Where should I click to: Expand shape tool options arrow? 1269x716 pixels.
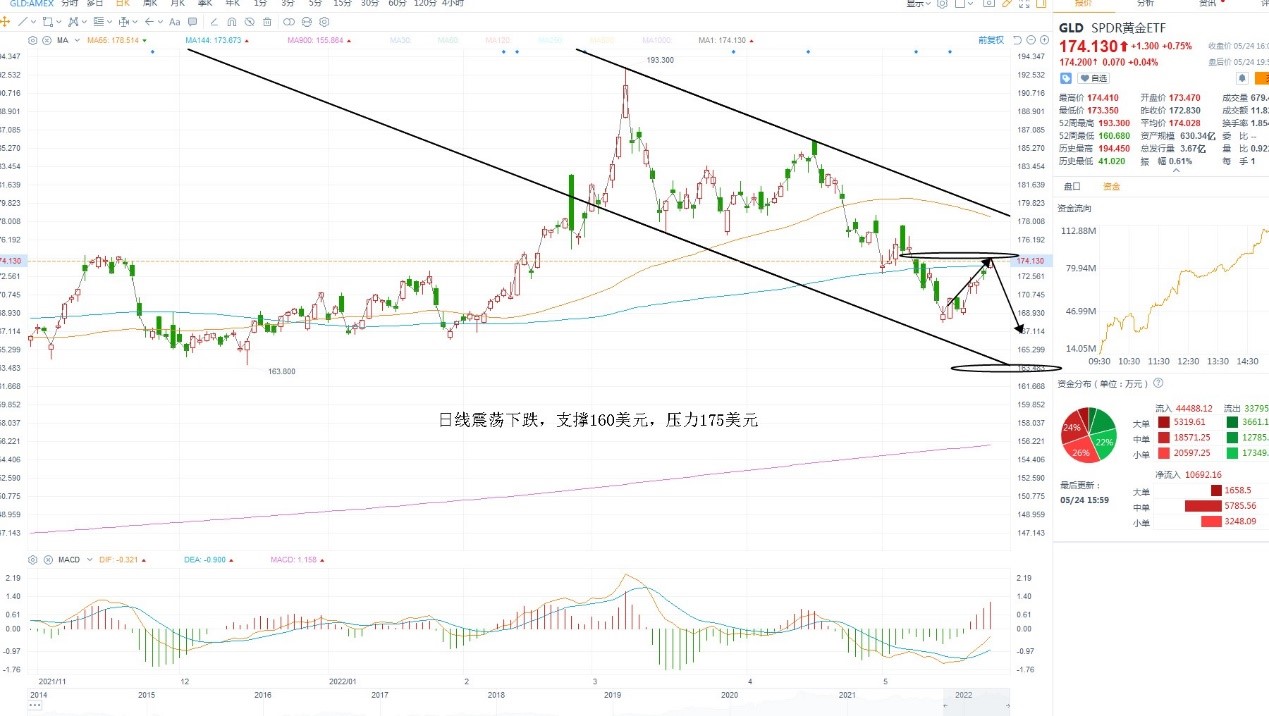point(59,22)
